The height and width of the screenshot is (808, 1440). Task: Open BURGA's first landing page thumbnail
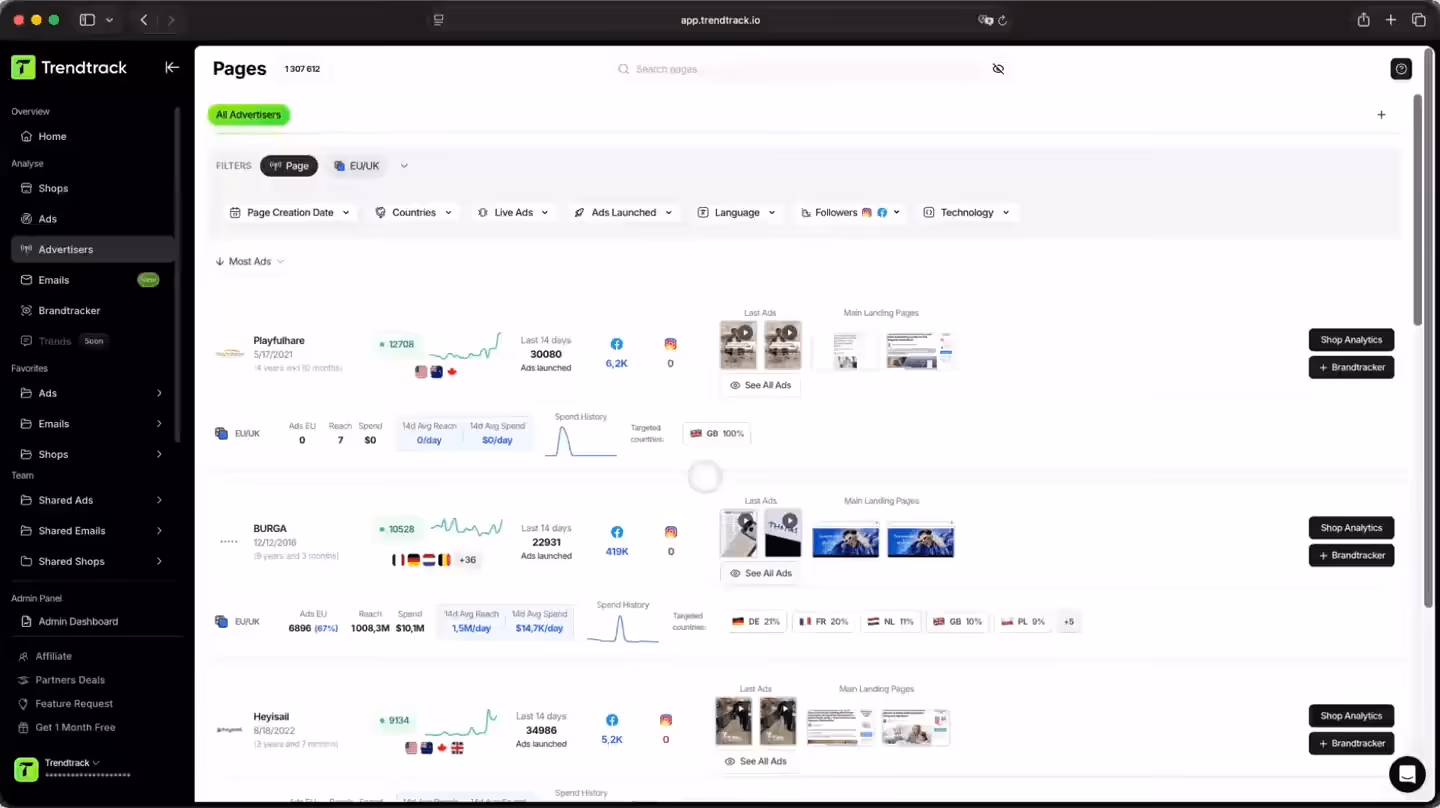click(x=845, y=541)
